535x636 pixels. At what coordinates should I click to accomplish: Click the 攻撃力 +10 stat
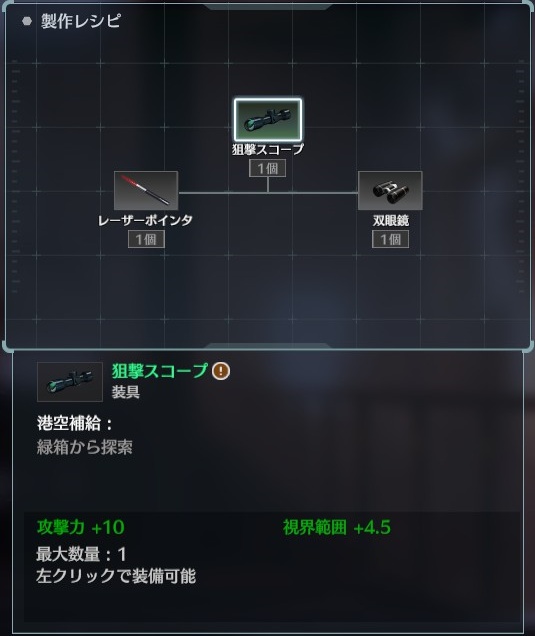coord(81,527)
